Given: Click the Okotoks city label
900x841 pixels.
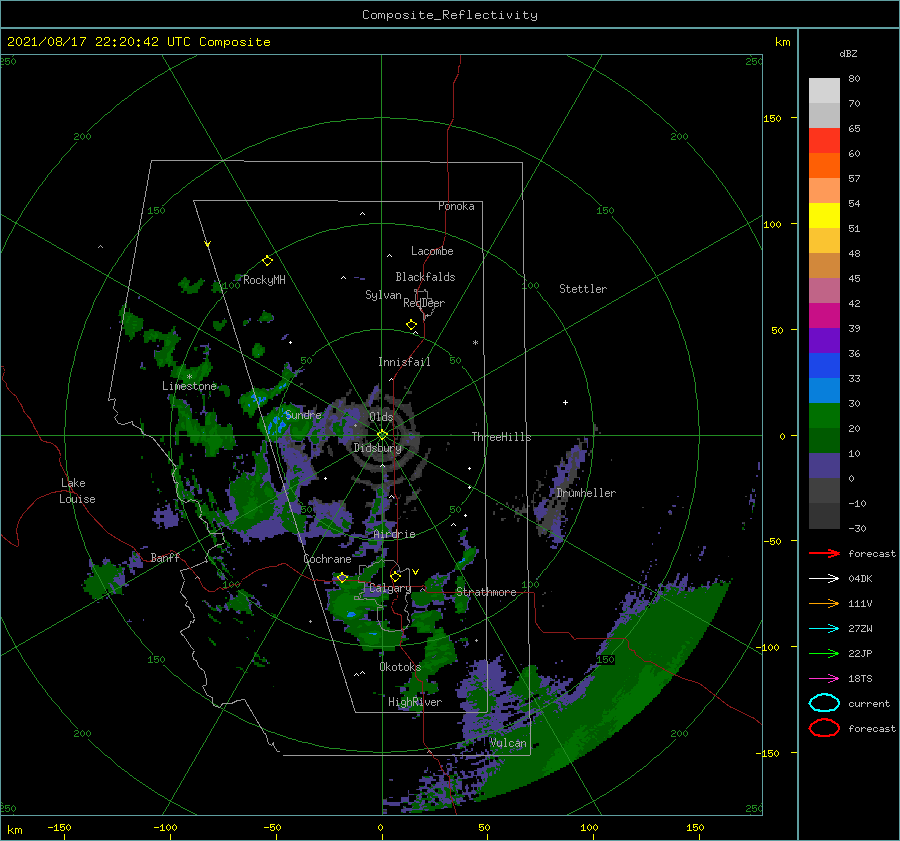Looking at the screenshot, I should click(400, 667).
